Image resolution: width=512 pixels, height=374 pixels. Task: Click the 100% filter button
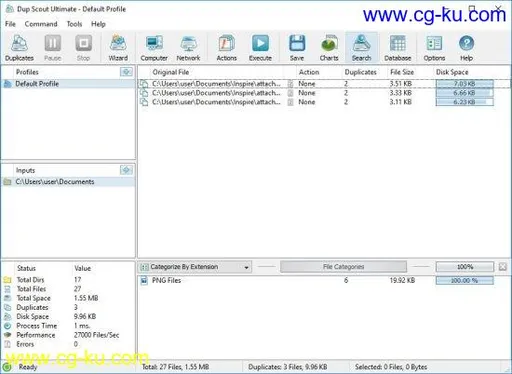pos(465,267)
